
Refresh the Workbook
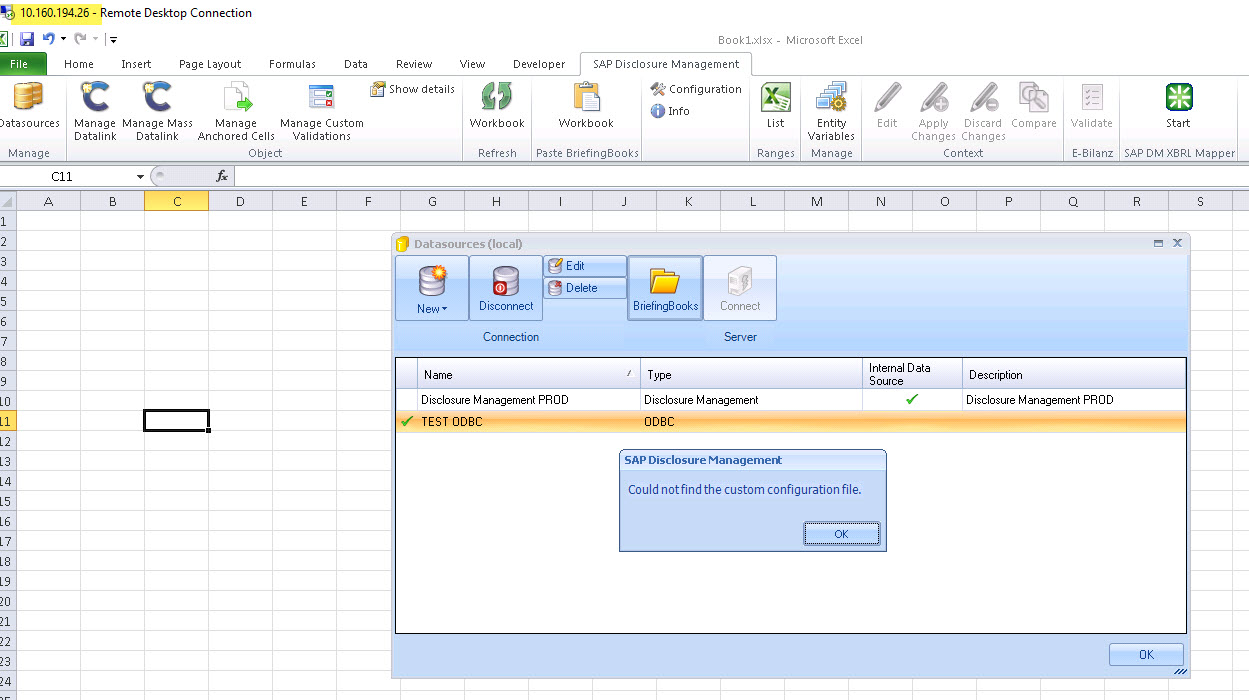[497, 106]
